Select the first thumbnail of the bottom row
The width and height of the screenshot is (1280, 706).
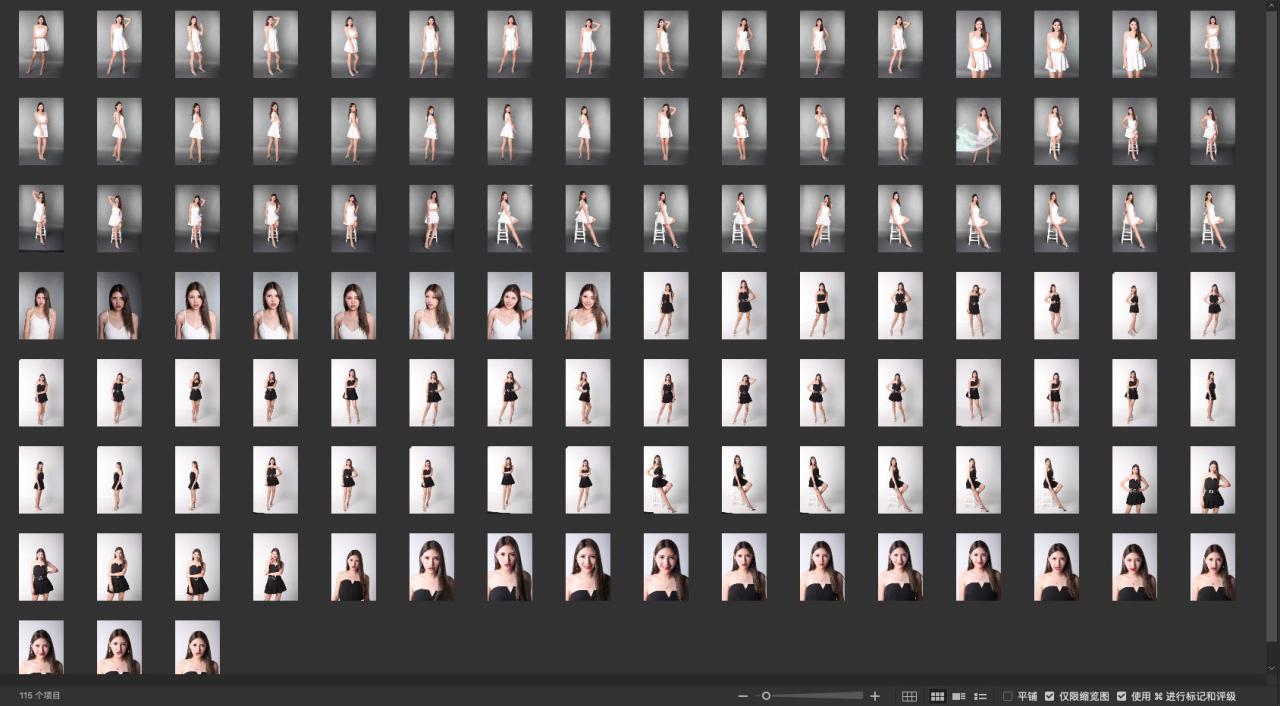41,647
